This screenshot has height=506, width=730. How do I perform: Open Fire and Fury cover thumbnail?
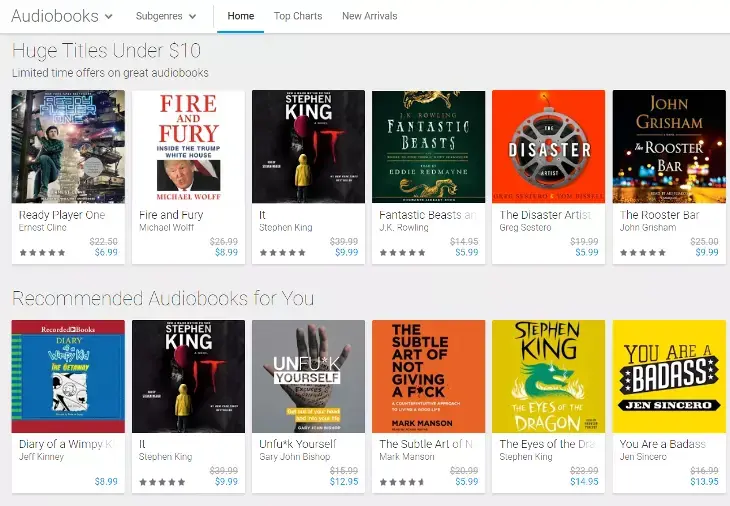click(189, 147)
